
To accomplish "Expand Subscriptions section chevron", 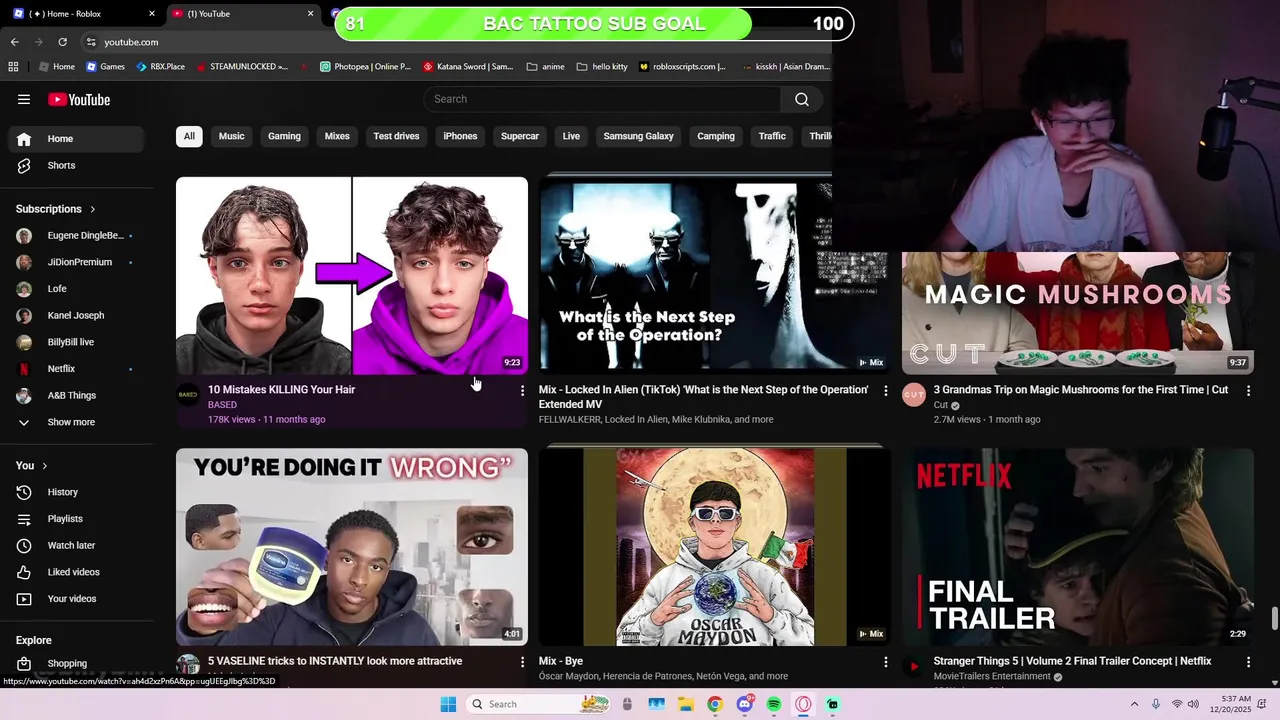I will [93, 209].
